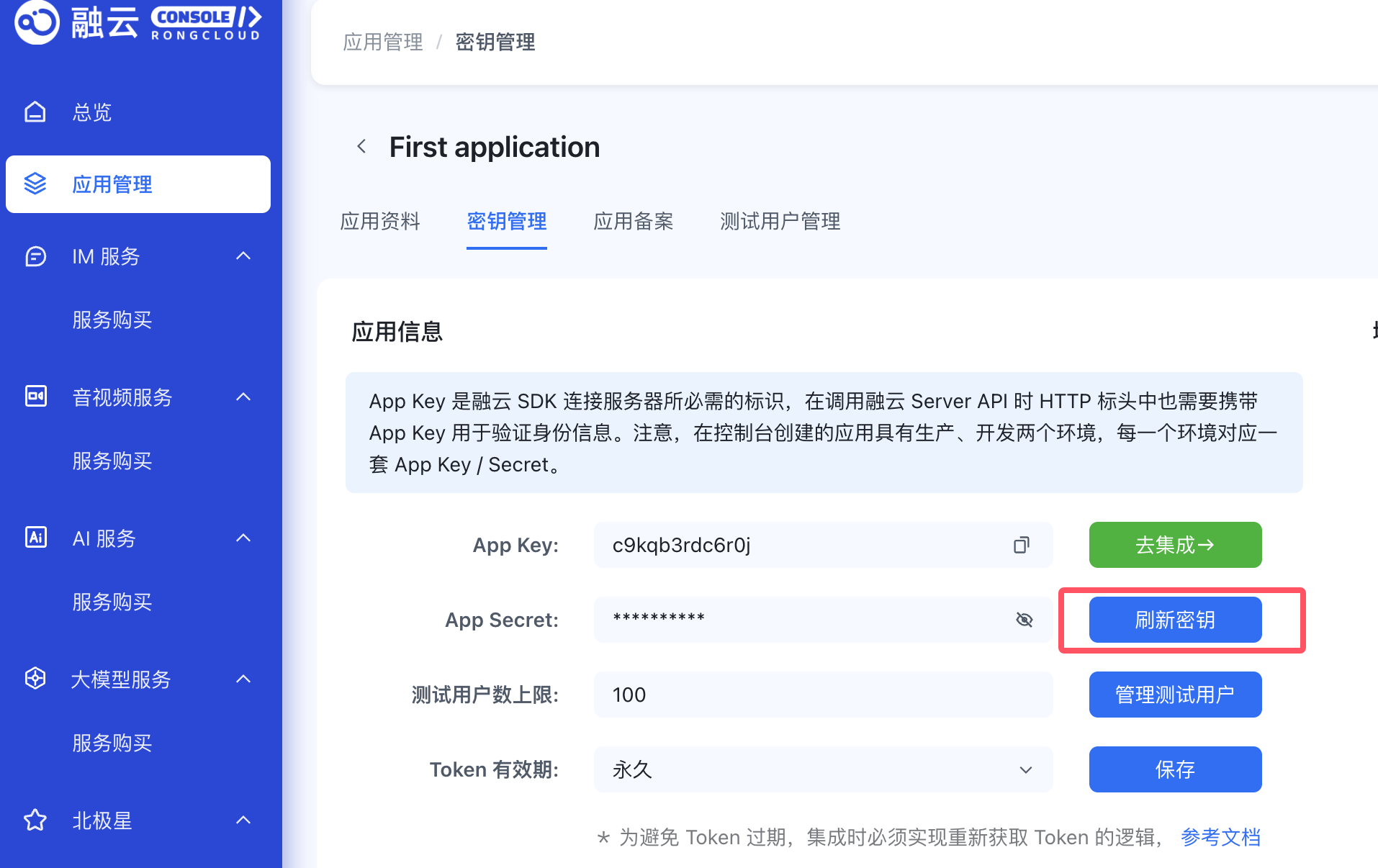Open the 应用备案 tab
The height and width of the screenshot is (868, 1378).
tap(634, 221)
